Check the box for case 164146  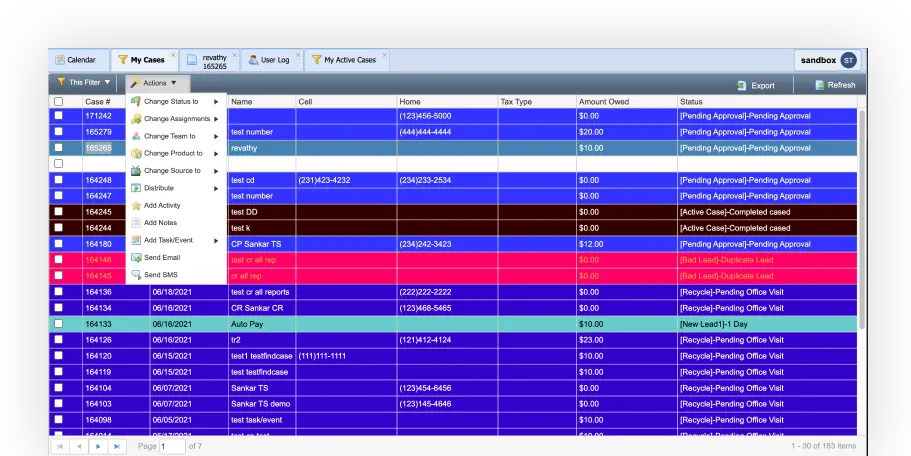[x=59, y=260]
